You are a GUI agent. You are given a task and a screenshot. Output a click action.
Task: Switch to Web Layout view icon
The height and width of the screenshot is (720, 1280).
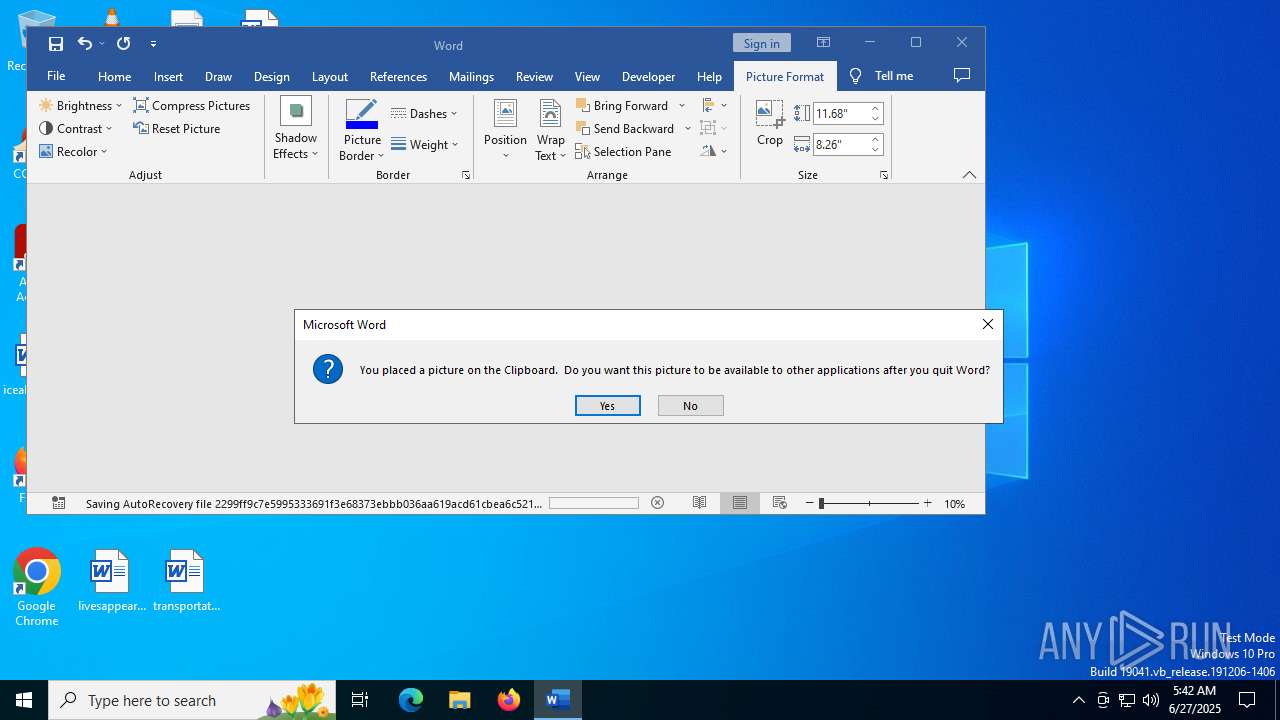pyautogui.click(x=780, y=503)
